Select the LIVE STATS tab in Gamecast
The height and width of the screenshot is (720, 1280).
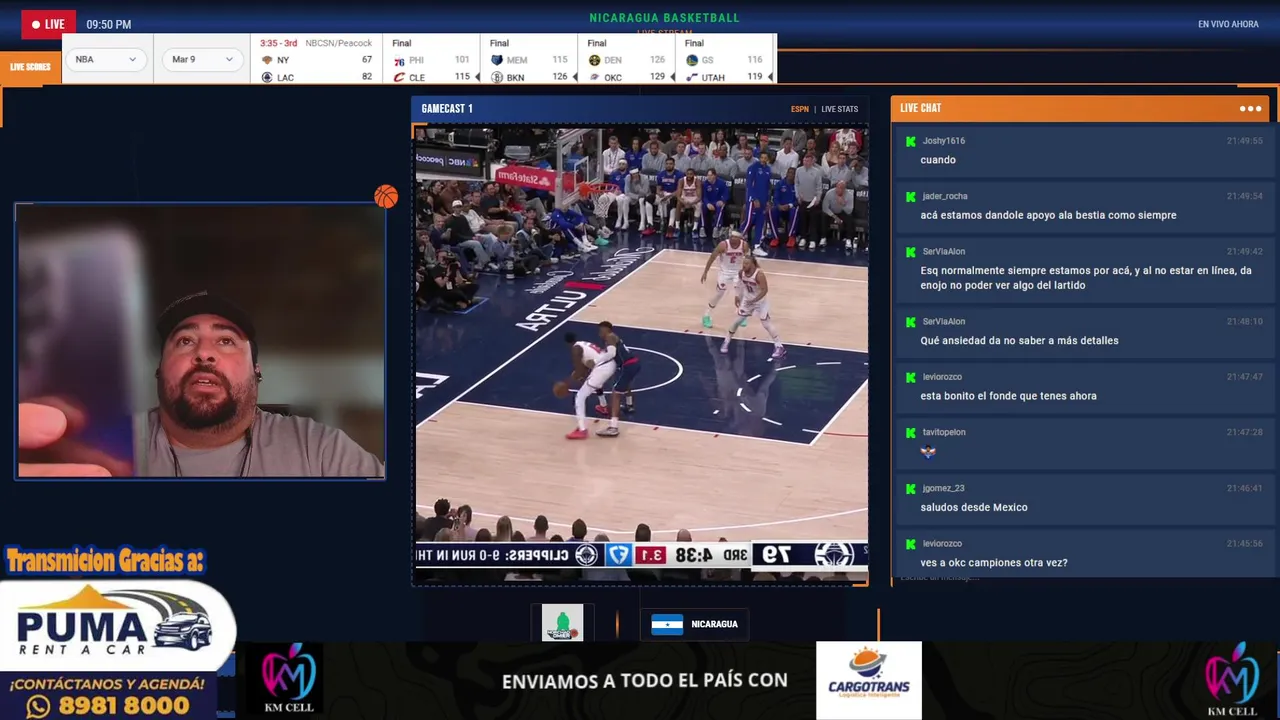coord(840,109)
